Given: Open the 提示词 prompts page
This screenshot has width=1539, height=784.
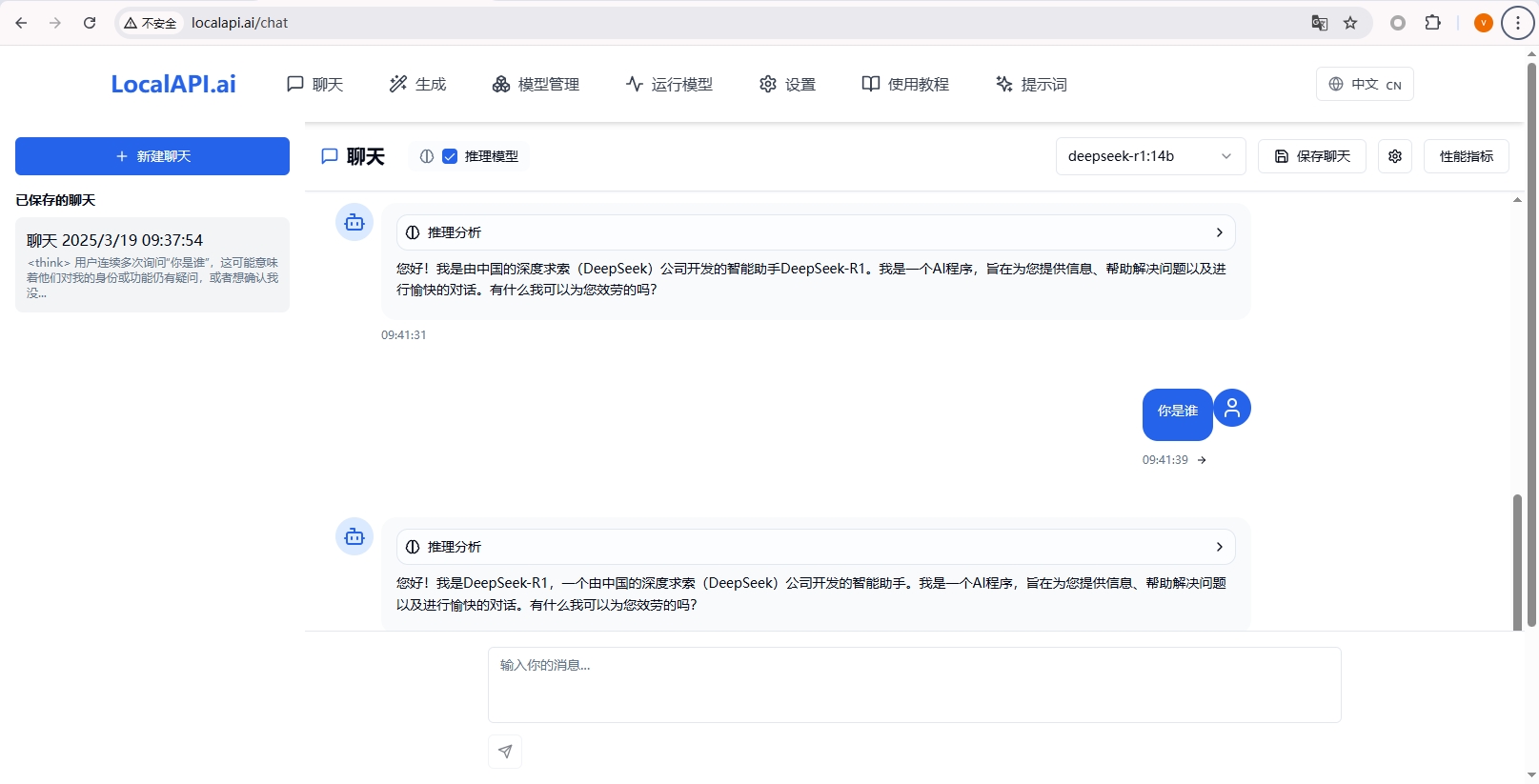Looking at the screenshot, I should [1031, 84].
